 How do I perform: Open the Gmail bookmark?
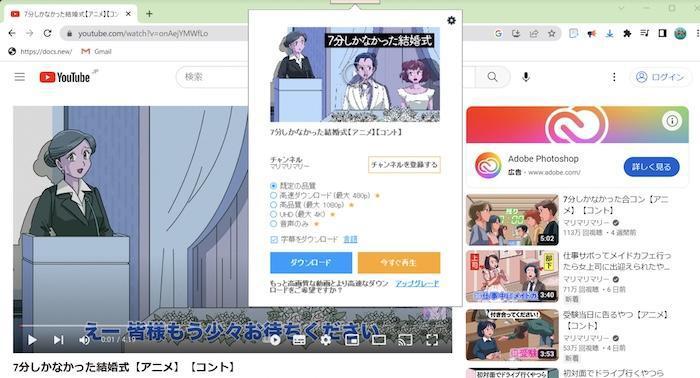pos(96,51)
